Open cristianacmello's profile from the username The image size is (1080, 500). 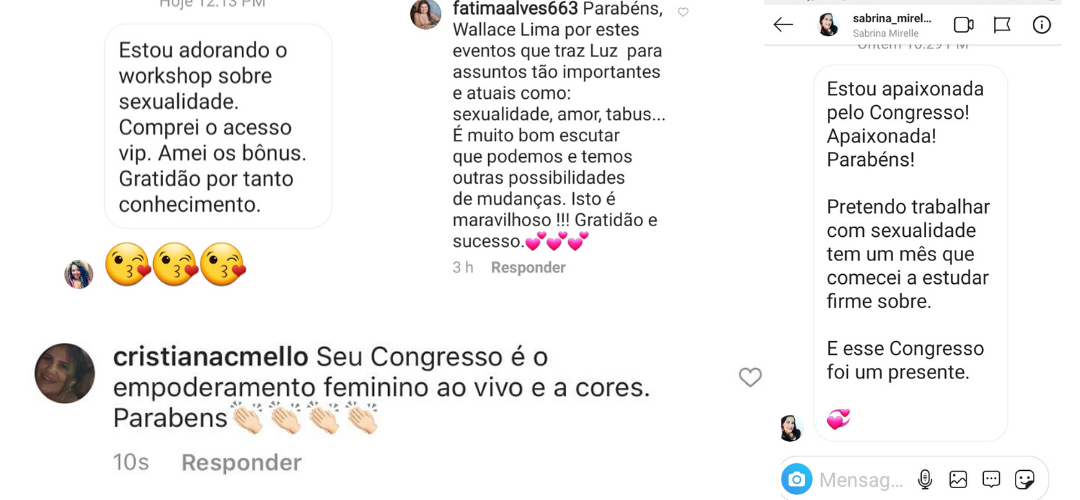coord(211,357)
